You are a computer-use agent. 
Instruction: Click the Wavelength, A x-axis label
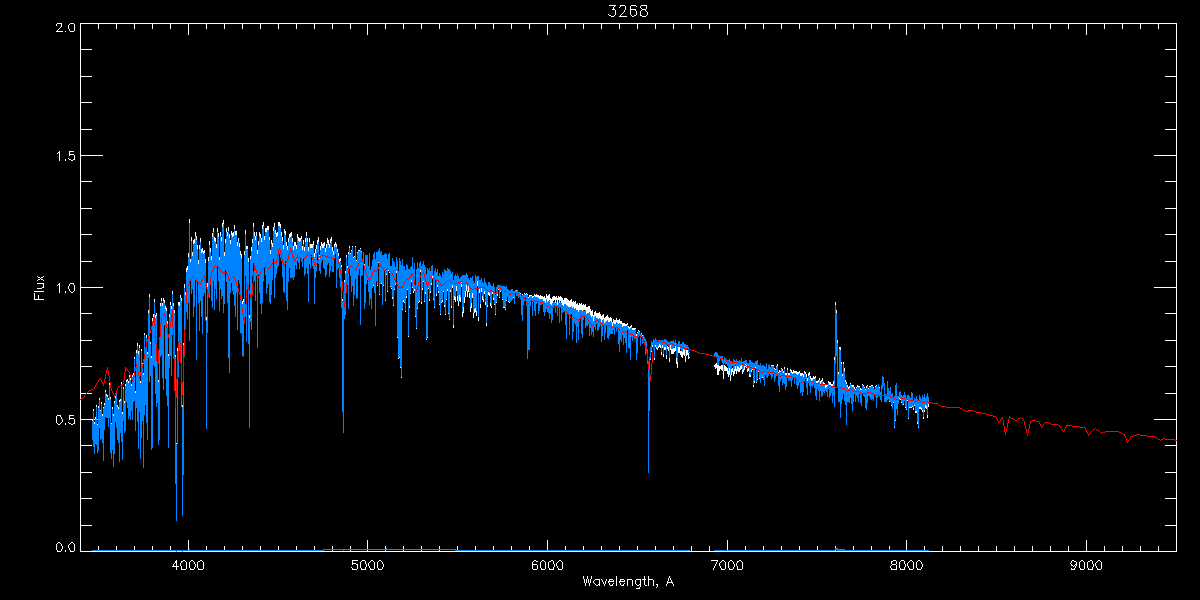coord(628,582)
